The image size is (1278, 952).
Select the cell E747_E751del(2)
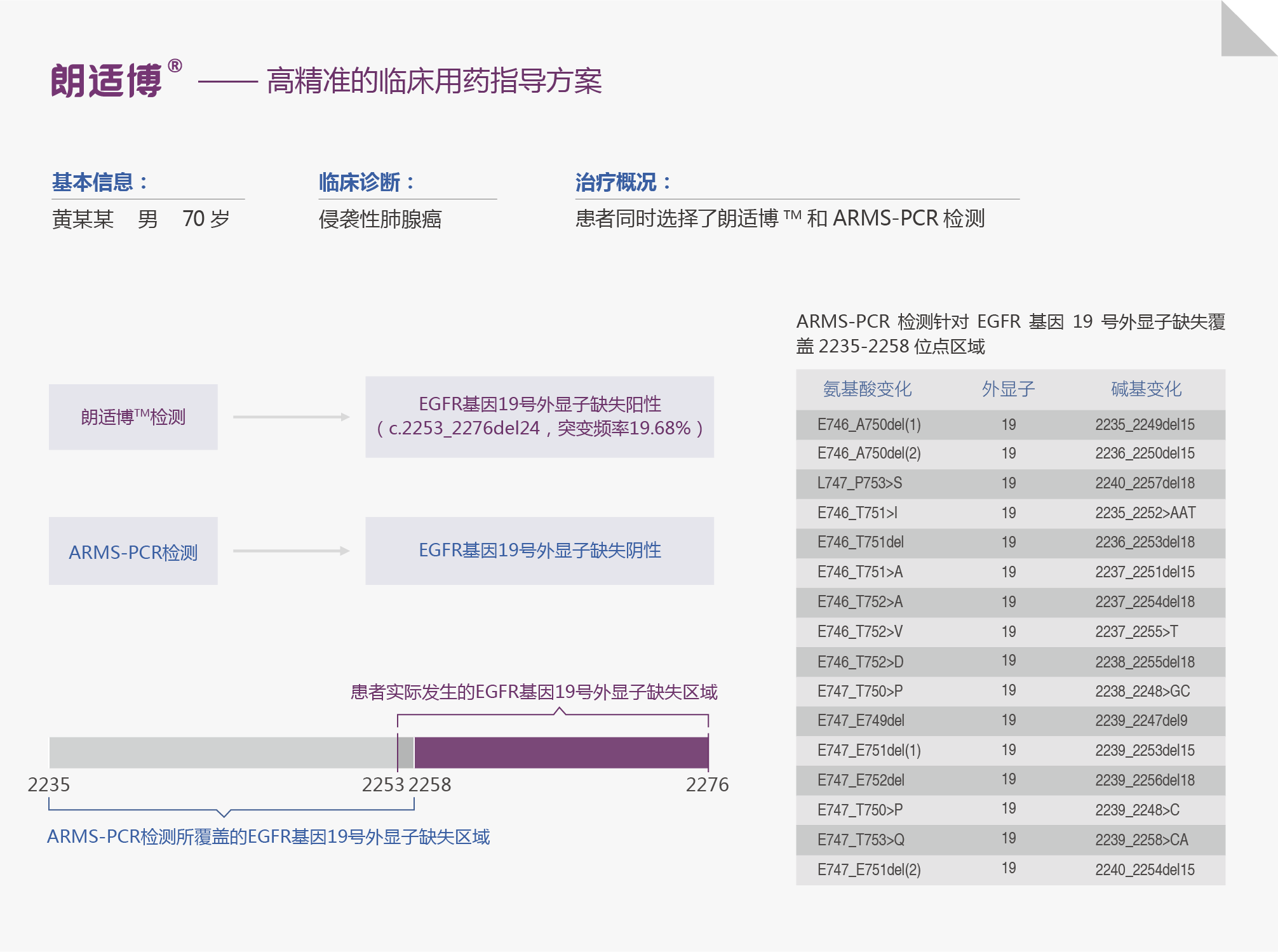870,870
